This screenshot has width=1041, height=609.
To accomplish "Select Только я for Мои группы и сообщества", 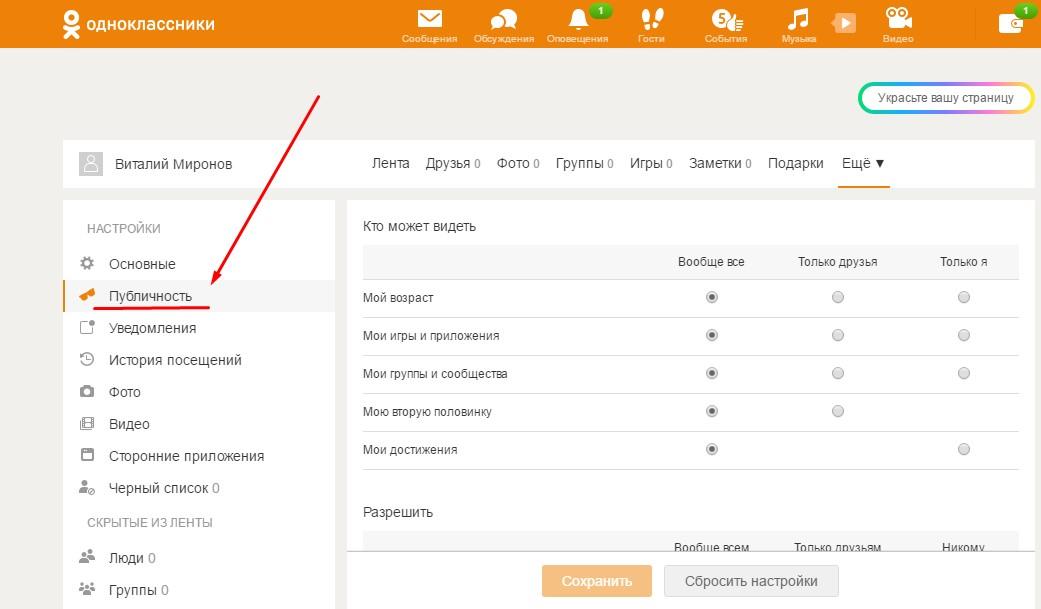I will 963,373.
